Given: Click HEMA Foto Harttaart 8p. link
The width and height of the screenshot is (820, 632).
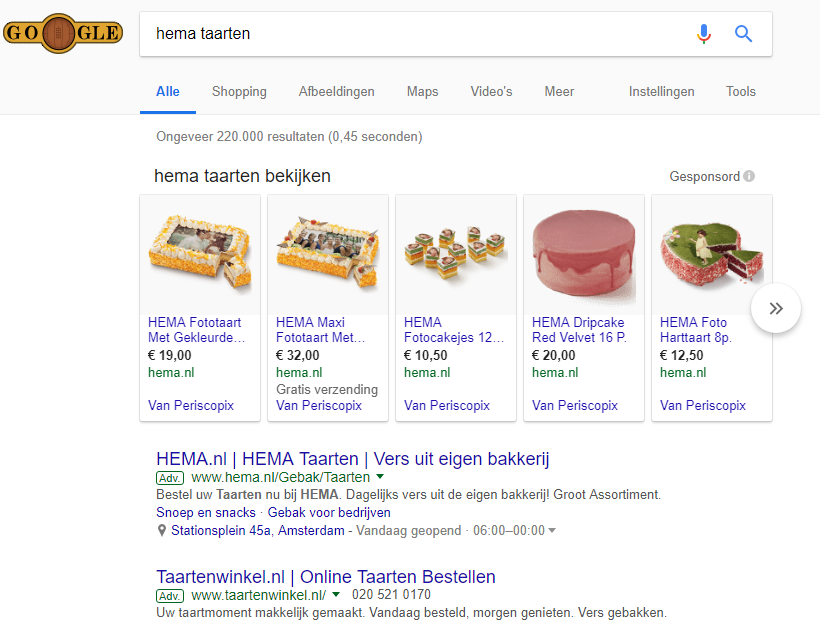Looking at the screenshot, I should click(696, 330).
